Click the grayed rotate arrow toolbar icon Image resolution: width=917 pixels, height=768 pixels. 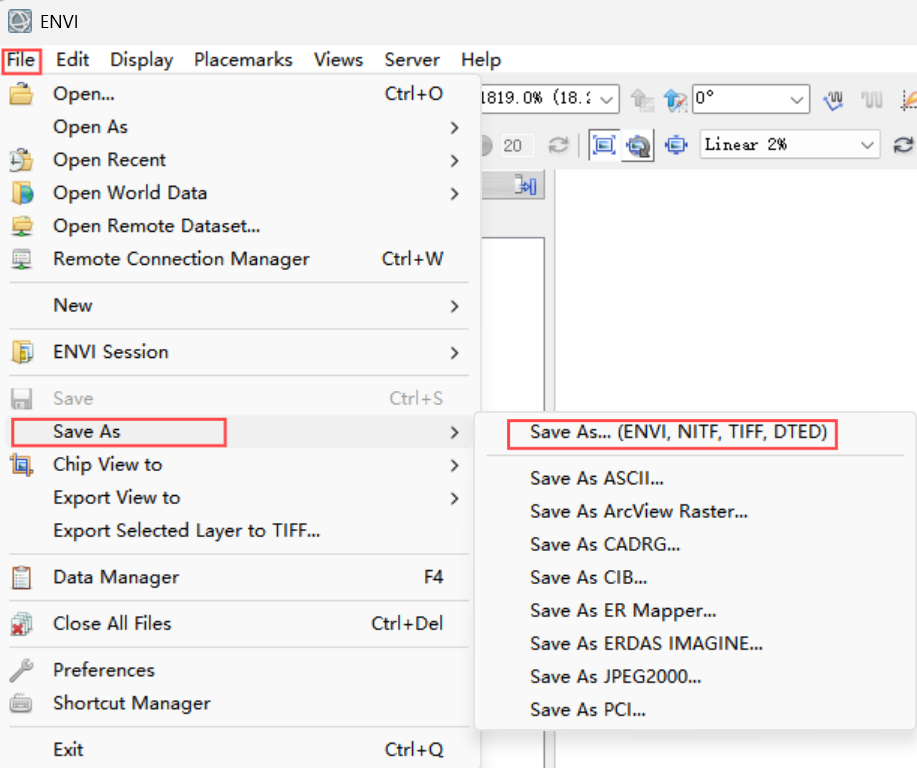(642, 100)
